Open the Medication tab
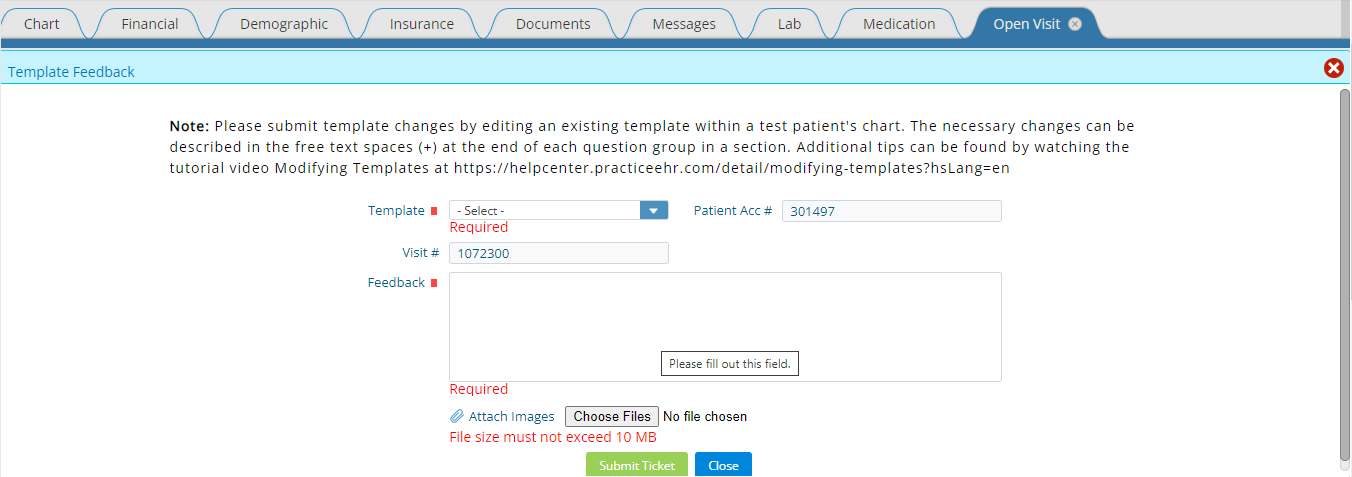Image resolution: width=1352 pixels, height=477 pixels. pos(899,24)
